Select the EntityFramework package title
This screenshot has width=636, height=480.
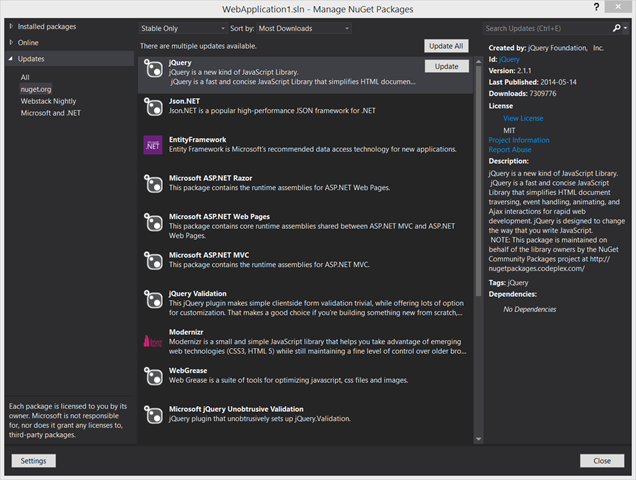coord(198,140)
